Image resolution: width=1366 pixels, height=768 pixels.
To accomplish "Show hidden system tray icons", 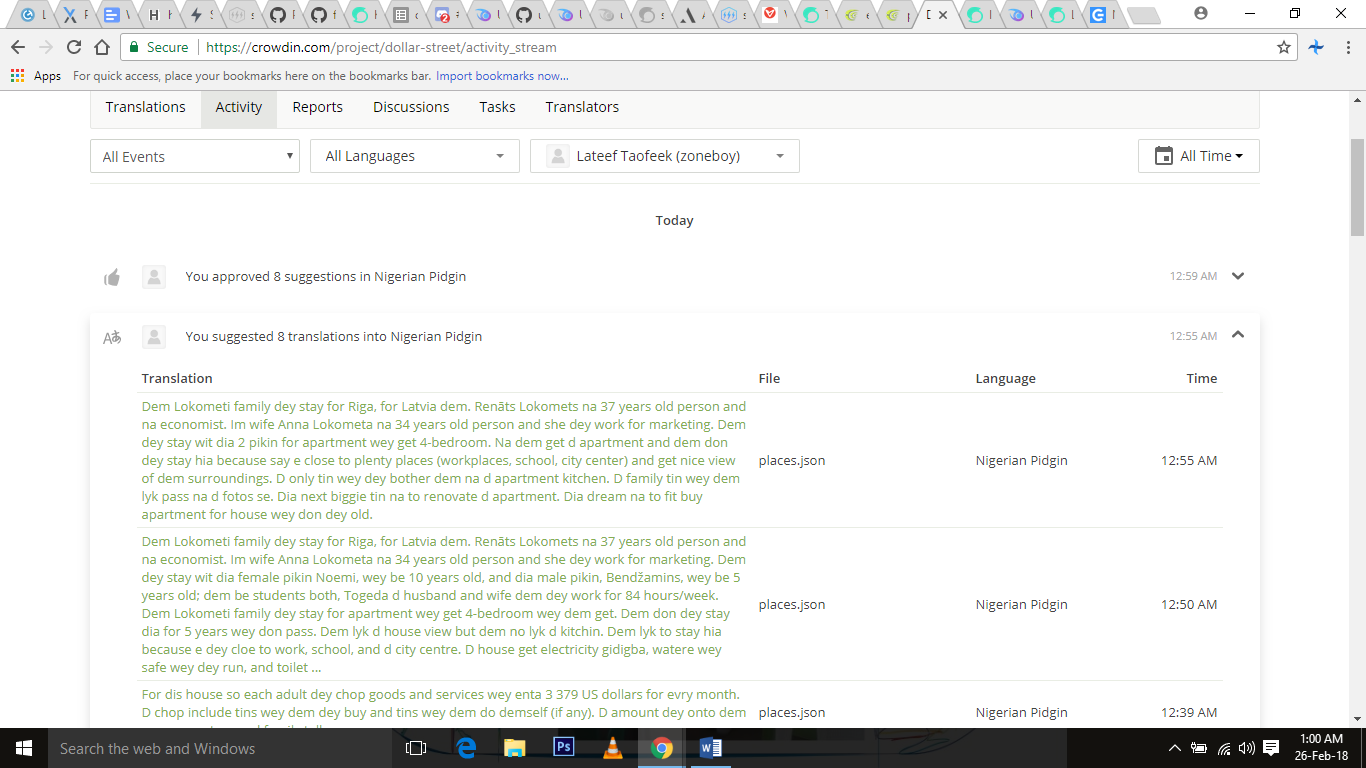I will (1175, 748).
